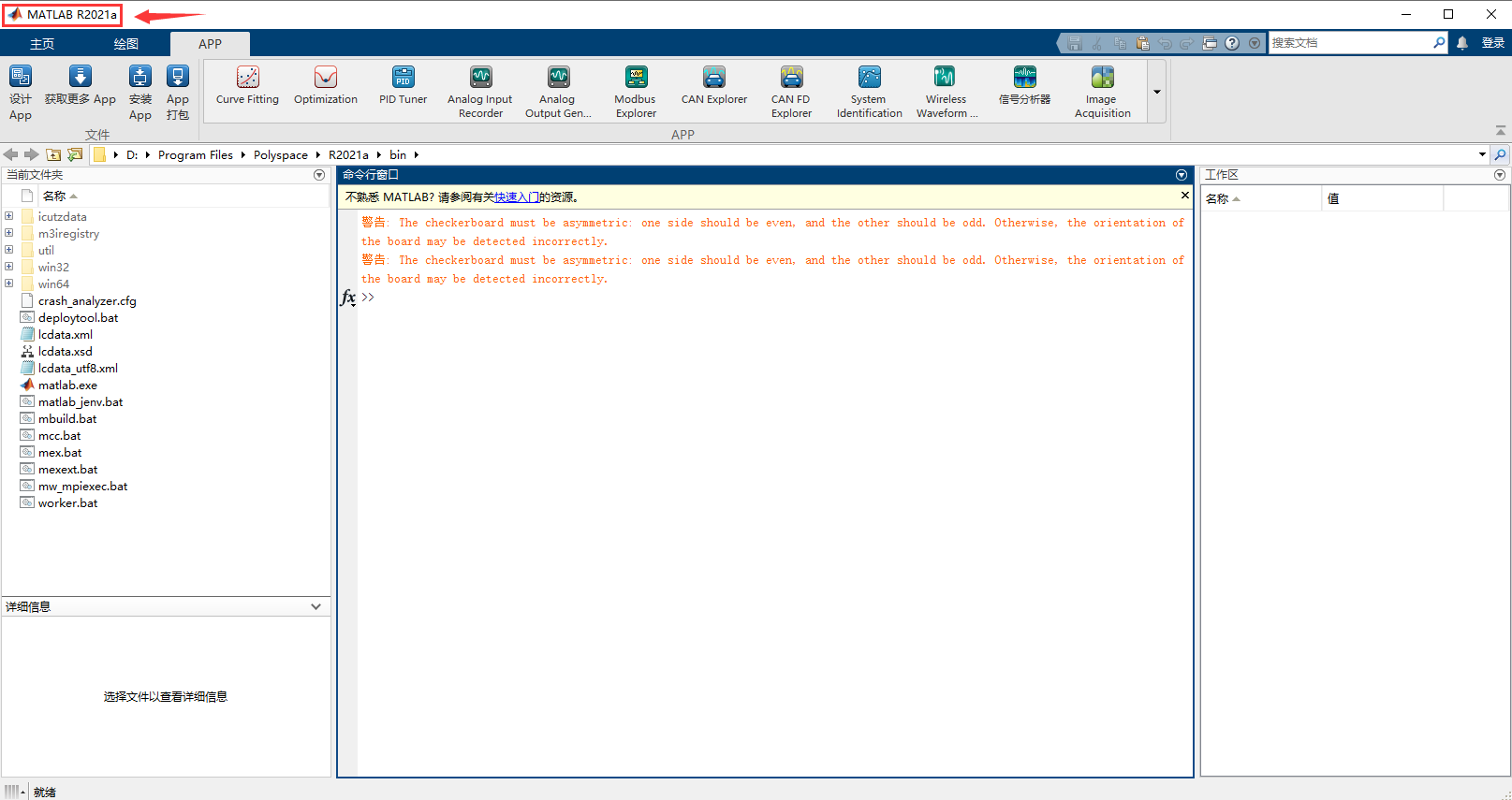Image resolution: width=1512 pixels, height=800 pixels.
Task: Go back with the left arrow
Action: coord(11,154)
